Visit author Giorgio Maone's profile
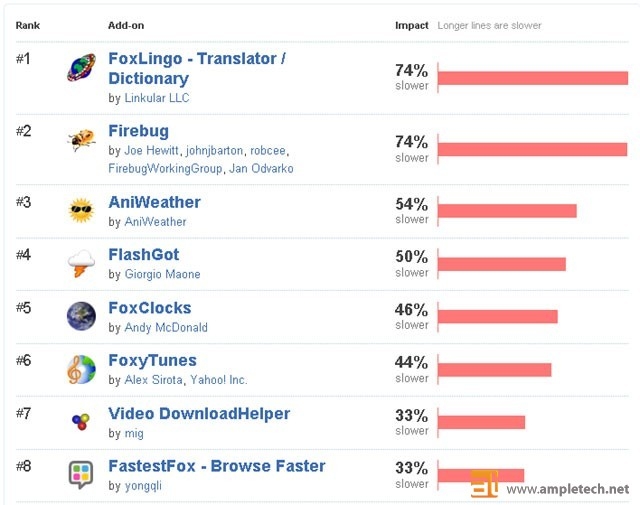The height and width of the screenshot is (505, 640). click(162, 274)
